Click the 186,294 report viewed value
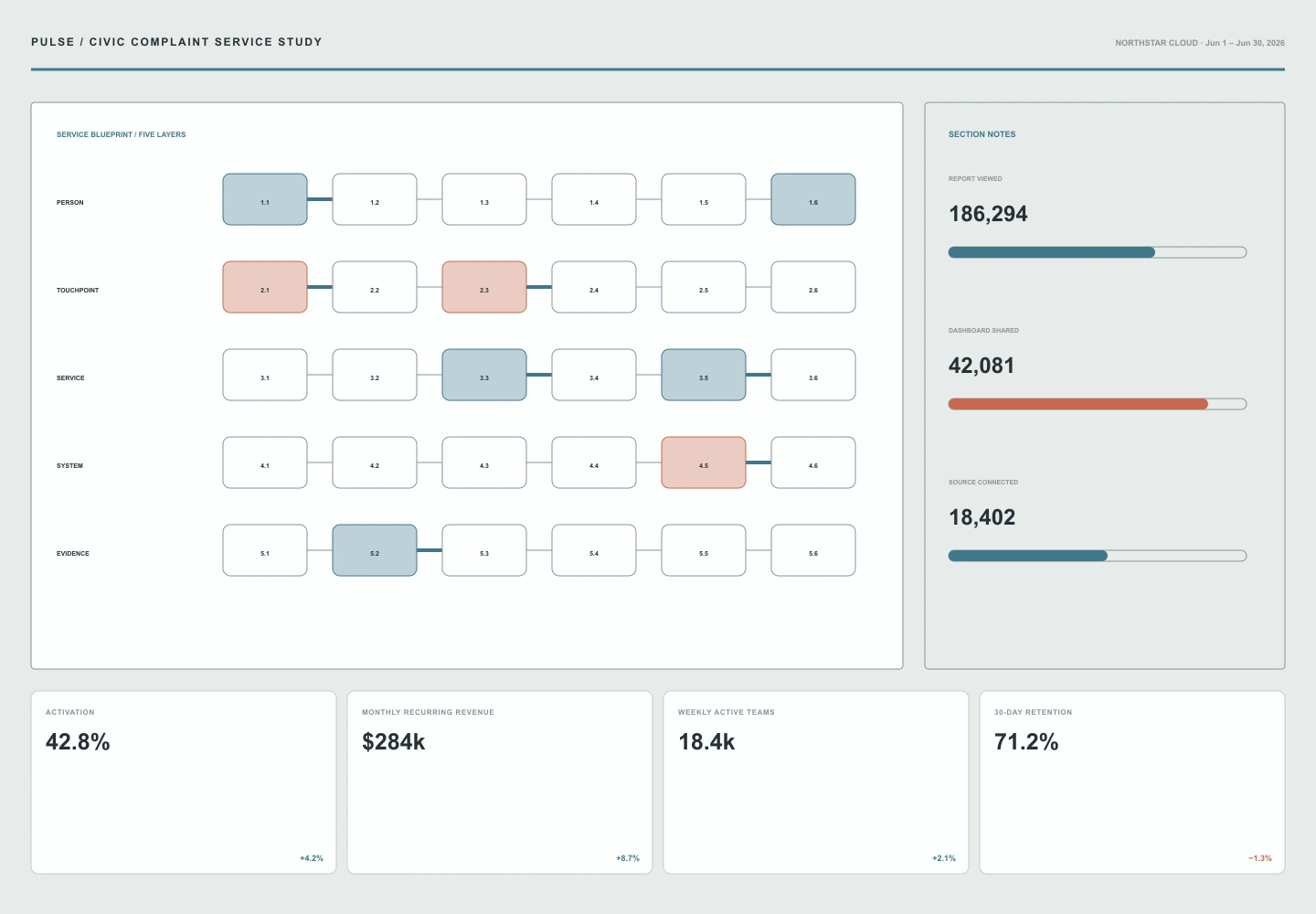This screenshot has height=914, width=1316. pyautogui.click(x=988, y=214)
